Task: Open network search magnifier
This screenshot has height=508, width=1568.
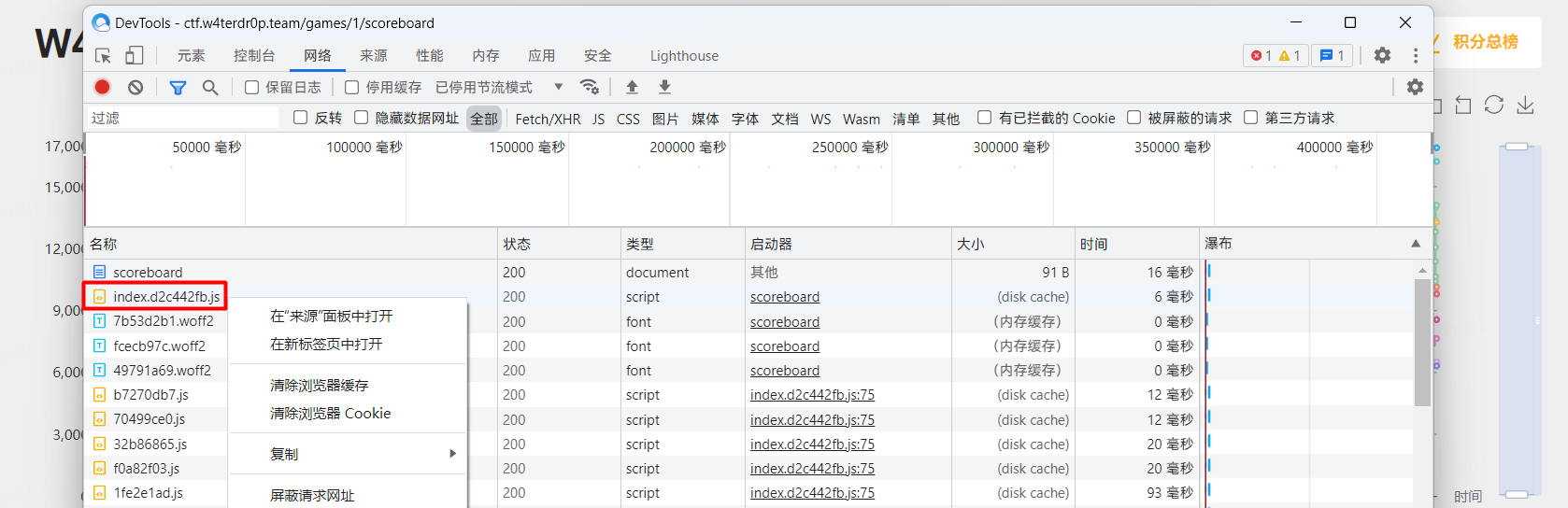Action: point(210,87)
